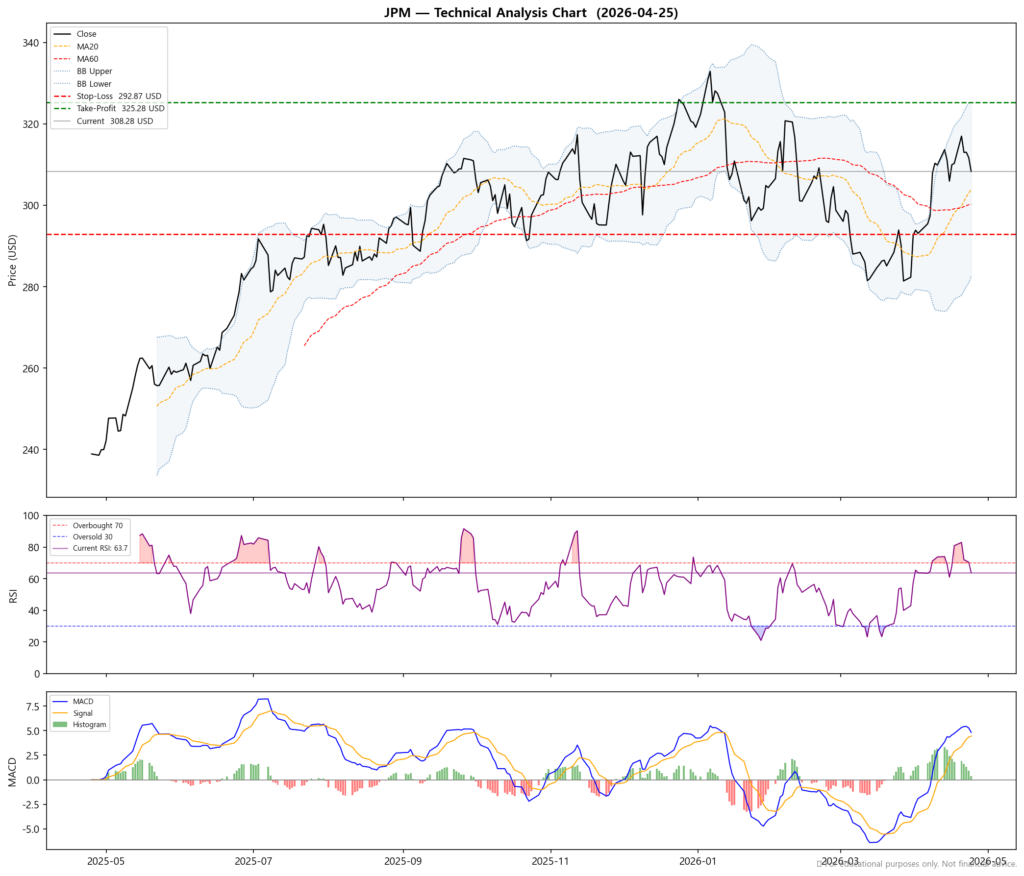
Task: Click the MACD line legend entry
Action: (x=84, y=701)
